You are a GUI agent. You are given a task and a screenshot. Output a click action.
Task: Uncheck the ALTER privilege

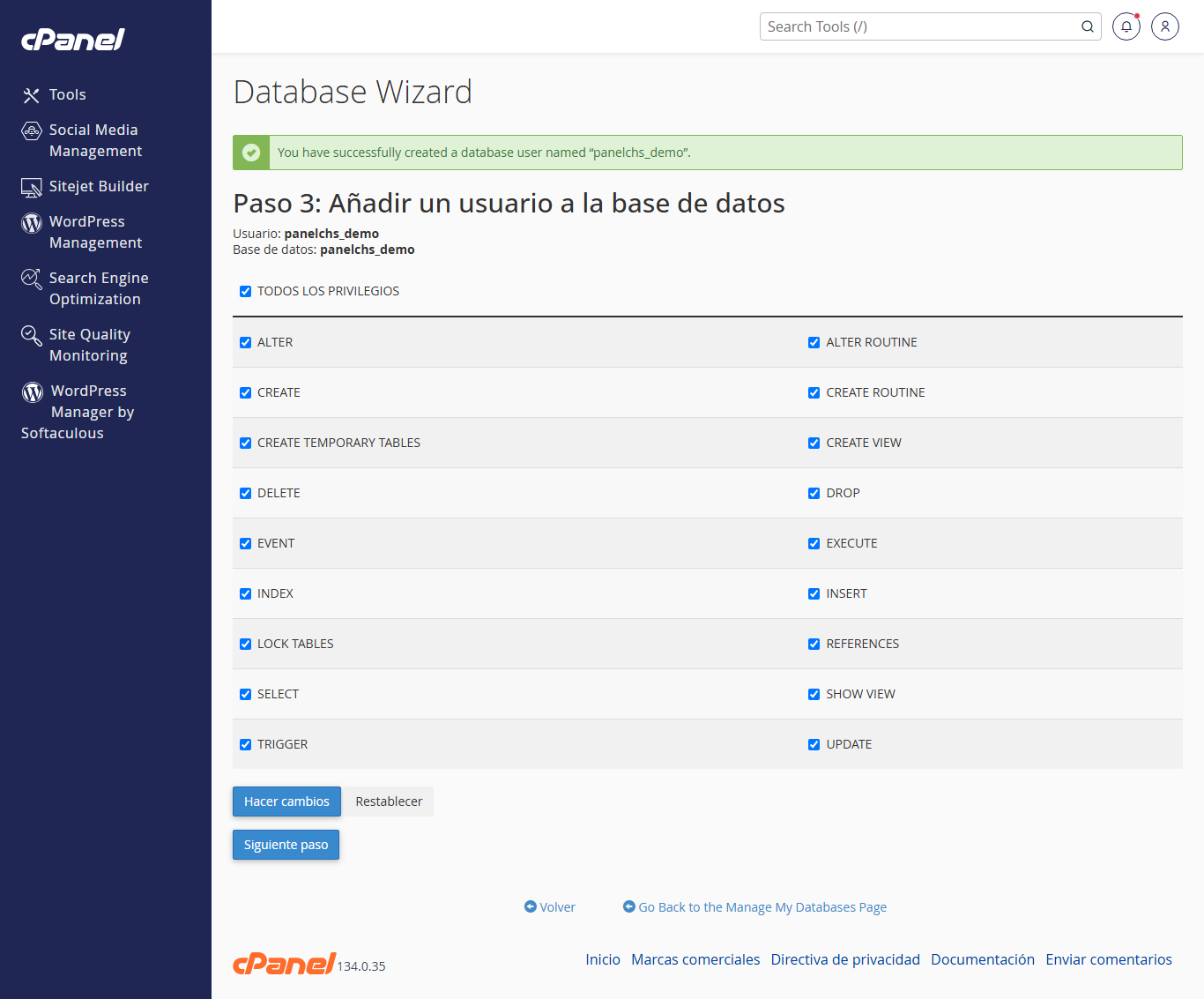click(x=246, y=342)
